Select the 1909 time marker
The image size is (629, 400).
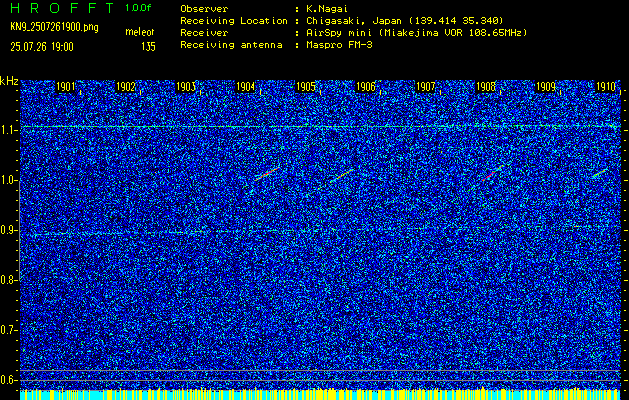pyautogui.click(x=546, y=87)
